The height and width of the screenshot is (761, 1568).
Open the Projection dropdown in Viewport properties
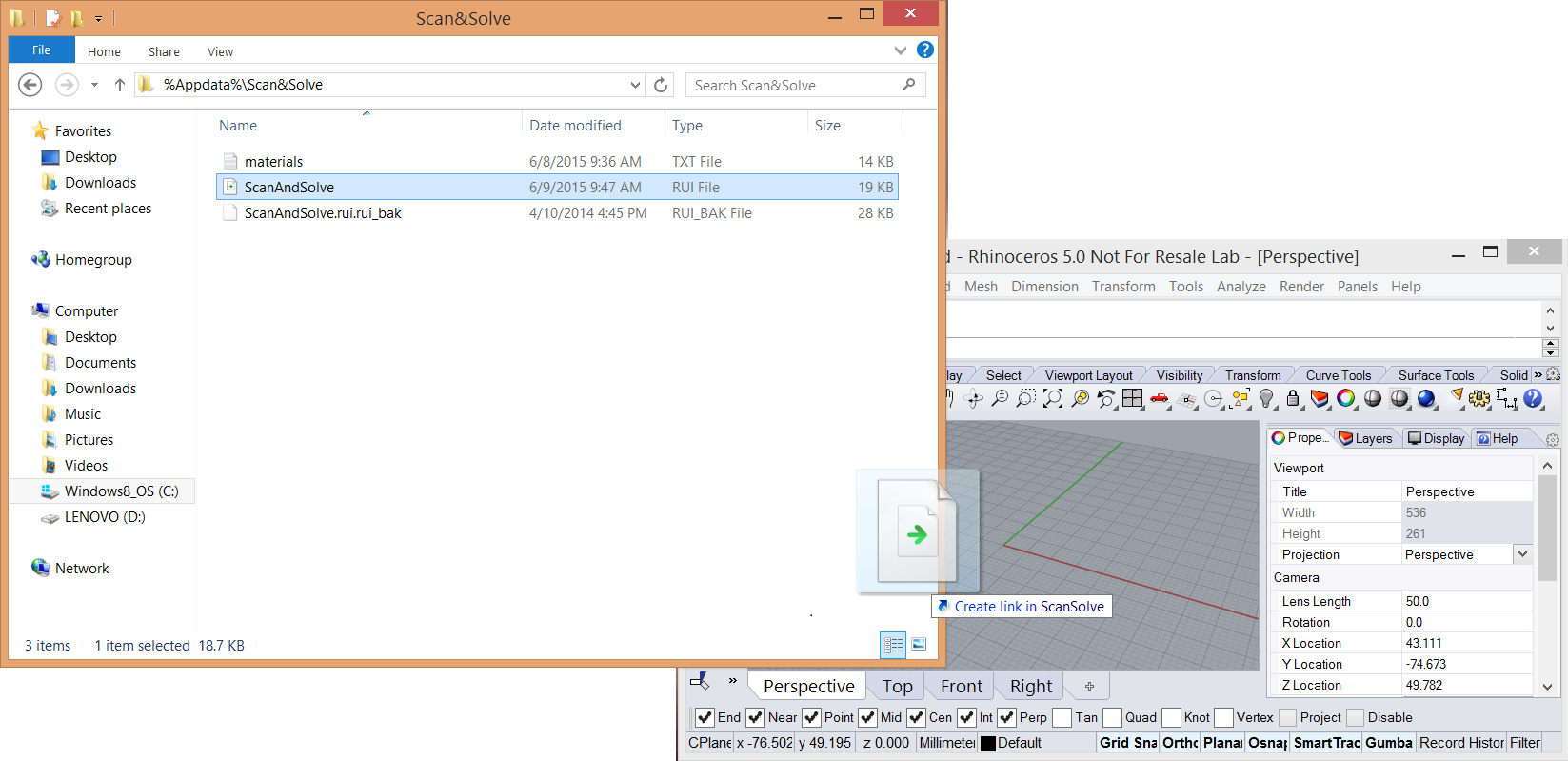[1522, 554]
